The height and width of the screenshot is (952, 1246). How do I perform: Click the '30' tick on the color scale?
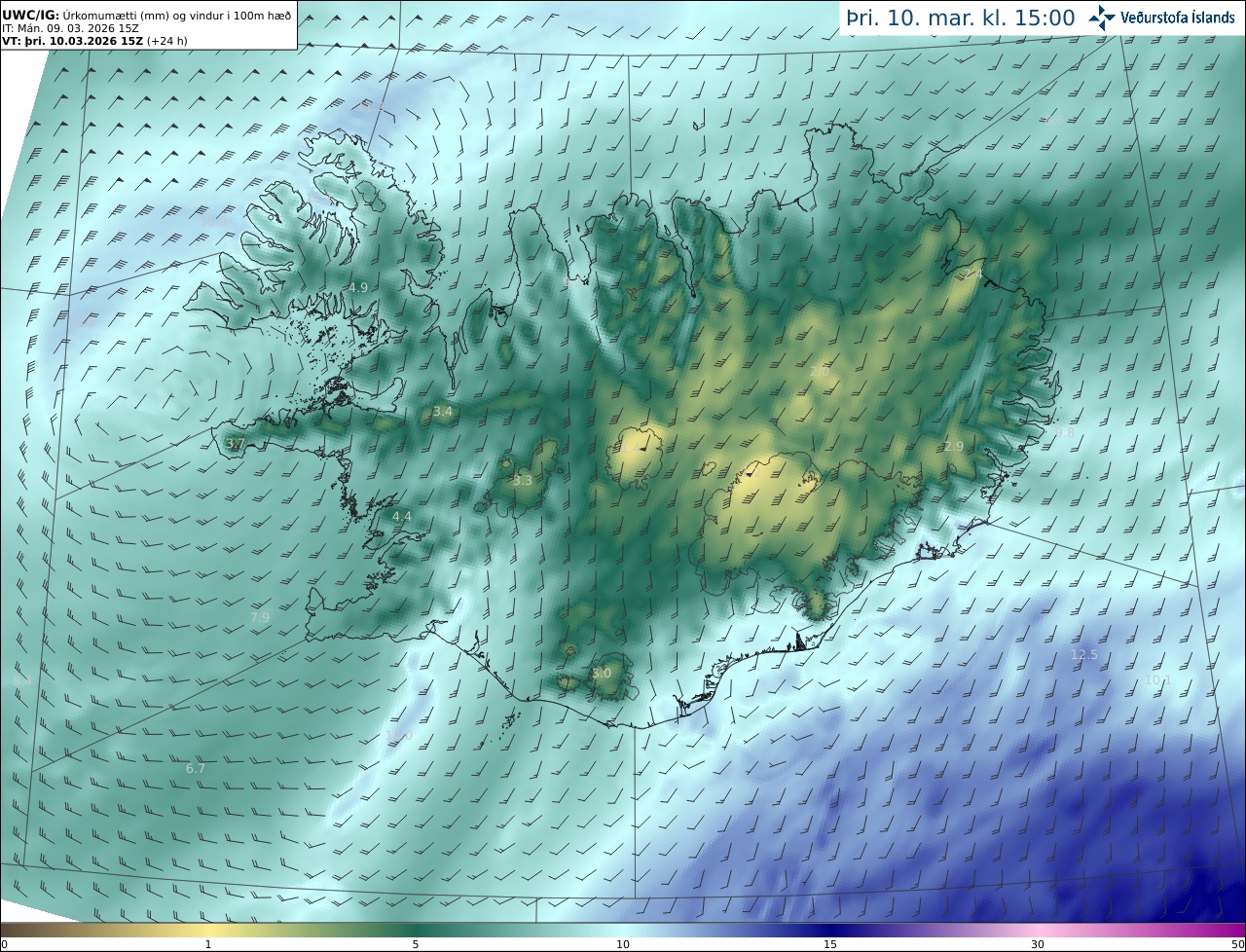[x=1038, y=944]
